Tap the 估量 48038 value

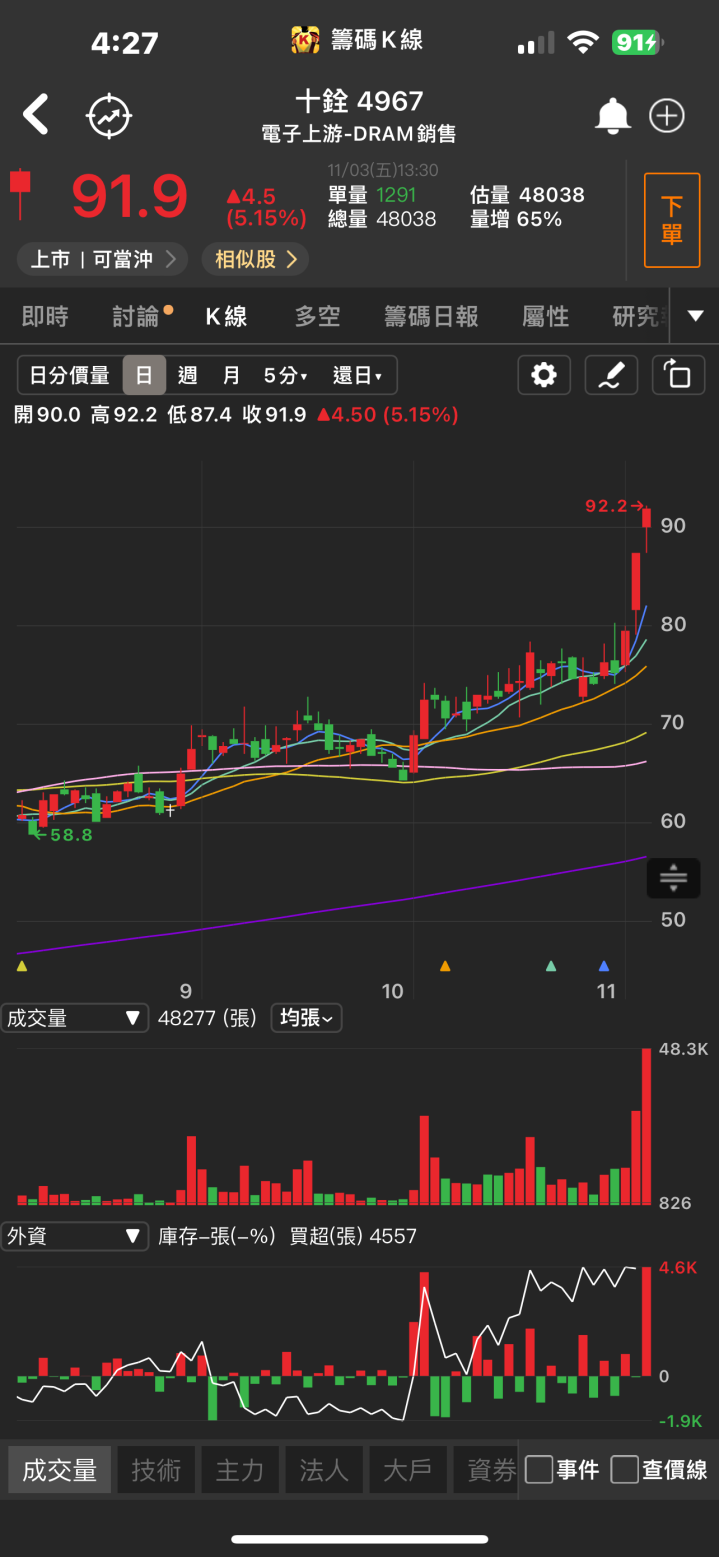click(527, 195)
